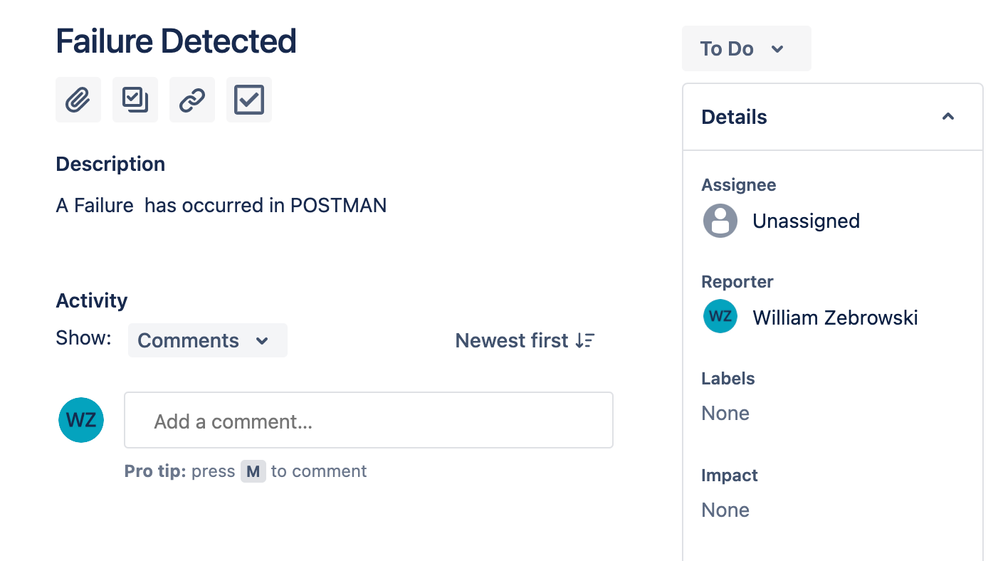Click the add child issue icon
The image size is (998, 561).
point(135,100)
